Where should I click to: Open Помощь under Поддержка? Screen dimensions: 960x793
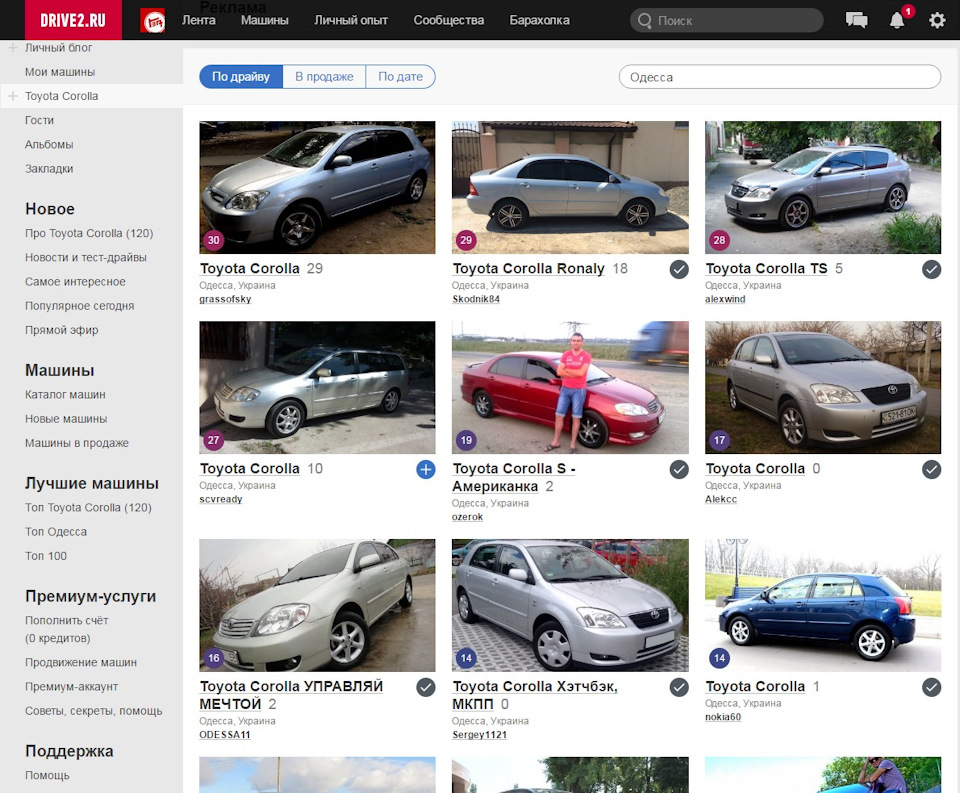(x=47, y=775)
